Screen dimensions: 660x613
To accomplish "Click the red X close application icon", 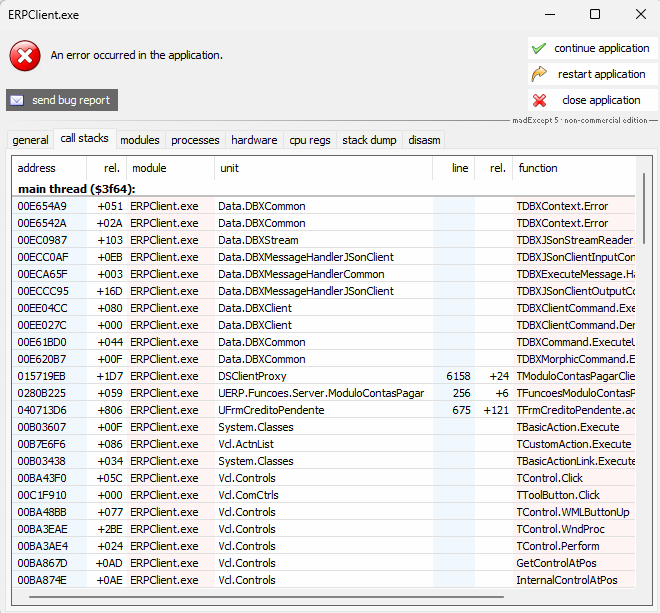I will [539, 100].
